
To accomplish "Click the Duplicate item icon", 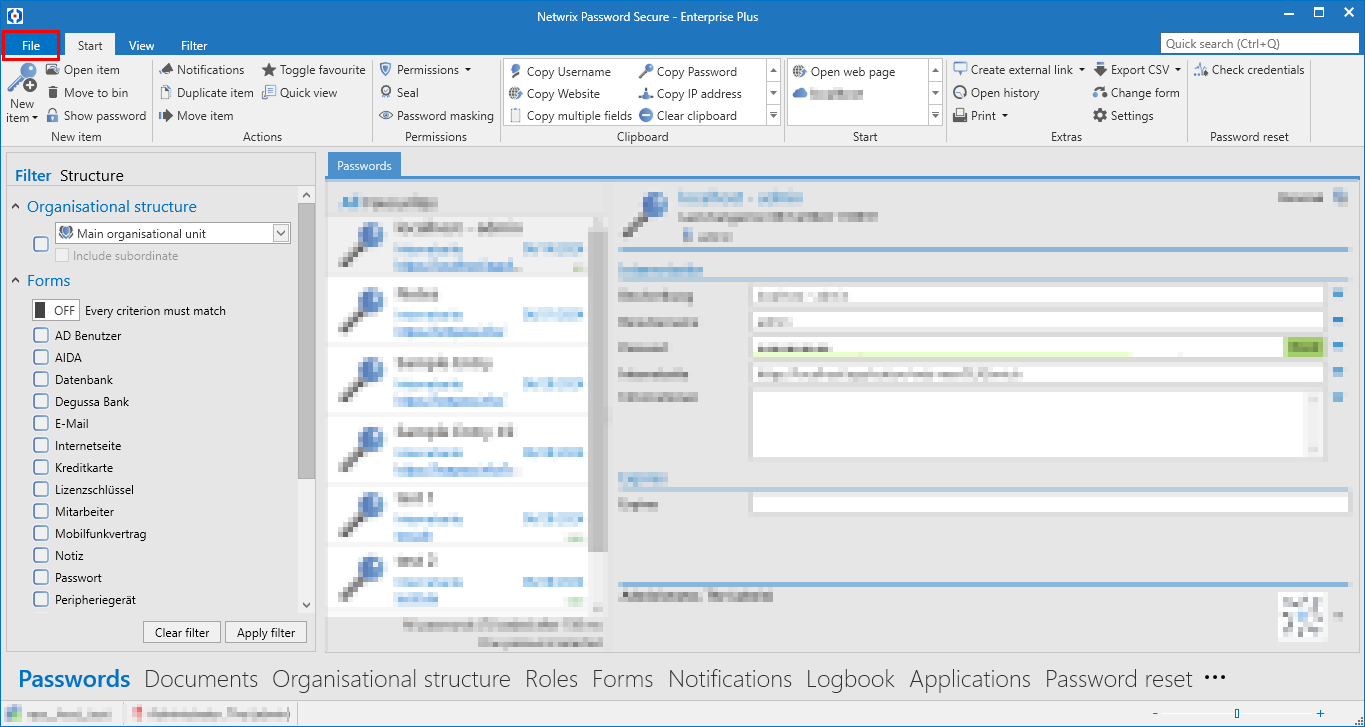I will click(167, 93).
